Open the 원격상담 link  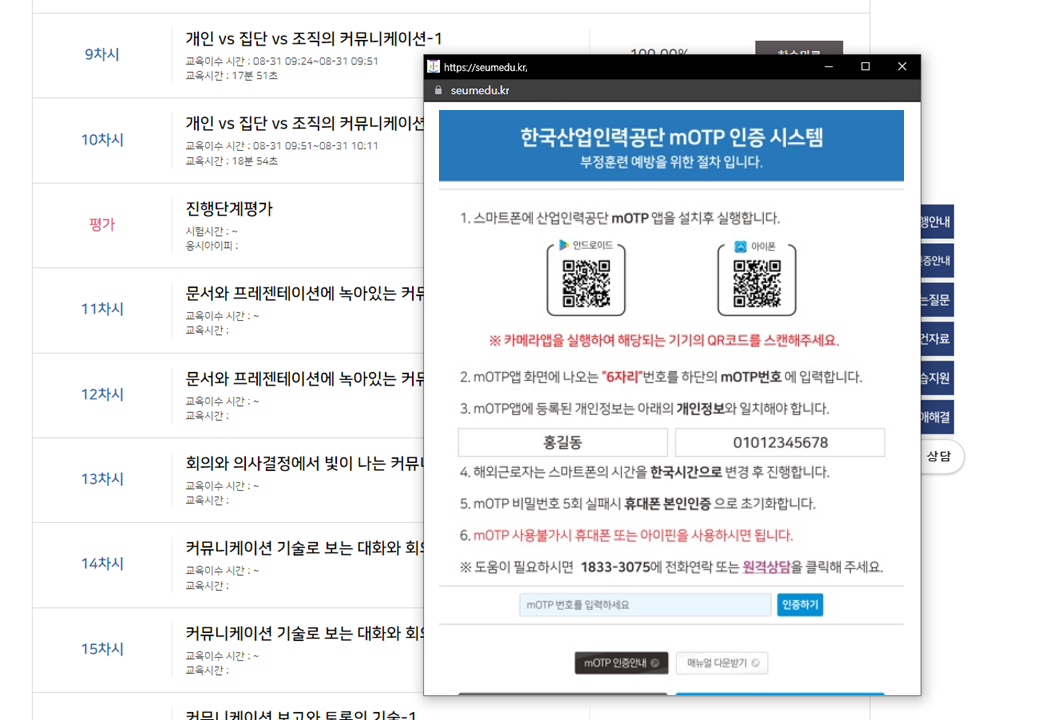click(x=766, y=567)
